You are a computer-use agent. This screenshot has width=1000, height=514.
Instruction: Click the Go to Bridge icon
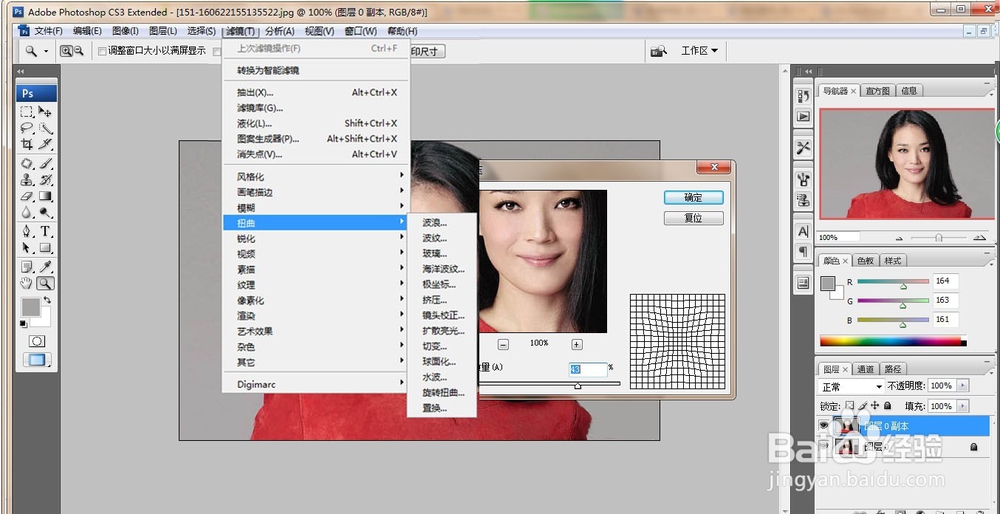coord(658,51)
